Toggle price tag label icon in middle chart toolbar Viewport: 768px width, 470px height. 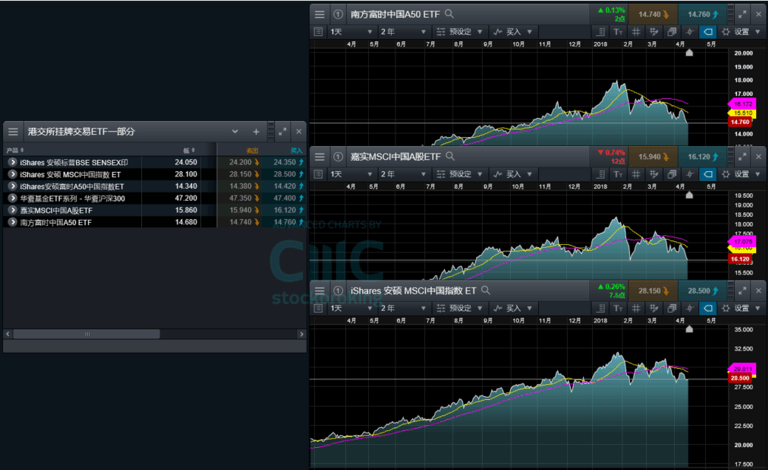click(x=708, y=174)
